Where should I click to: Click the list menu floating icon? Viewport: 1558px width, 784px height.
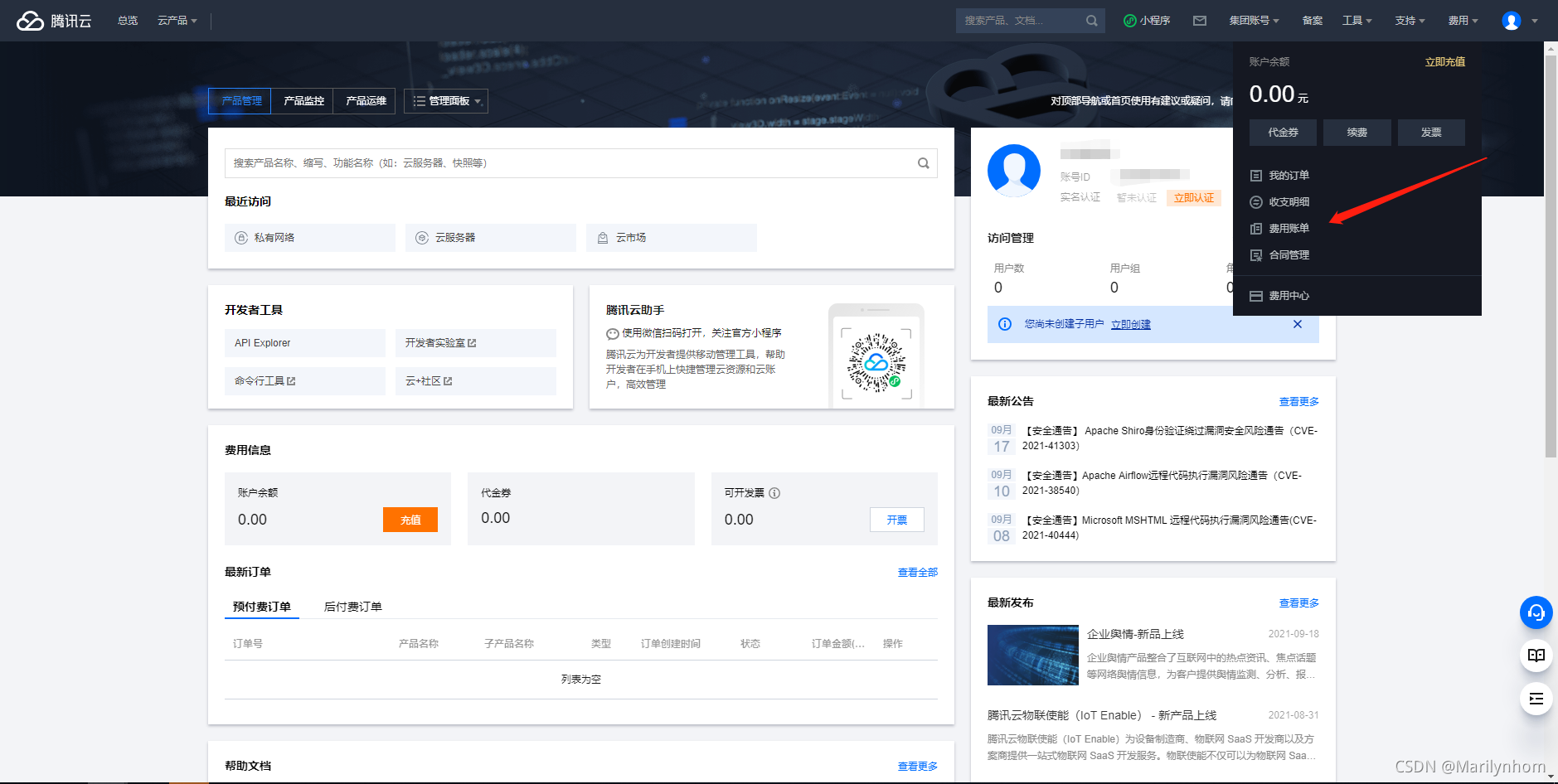[1536, 699]
